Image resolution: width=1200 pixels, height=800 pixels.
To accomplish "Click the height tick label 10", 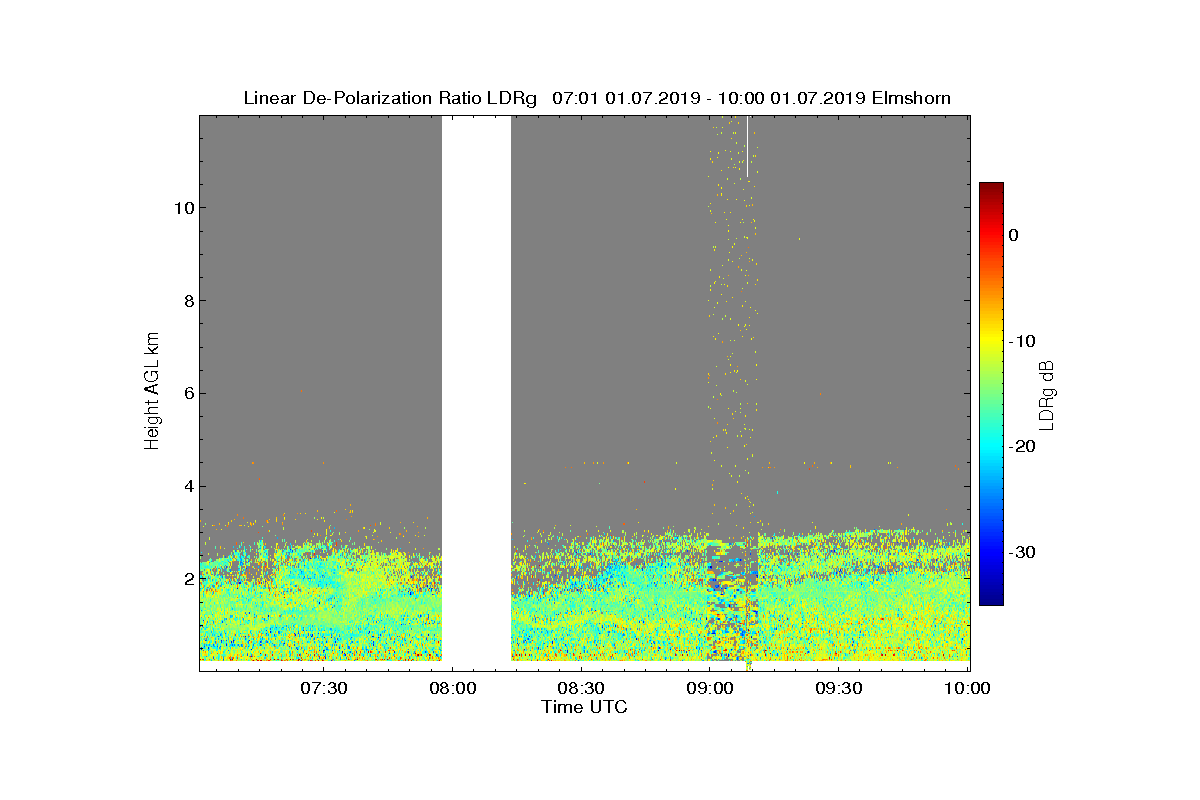I will pos(184,208).
